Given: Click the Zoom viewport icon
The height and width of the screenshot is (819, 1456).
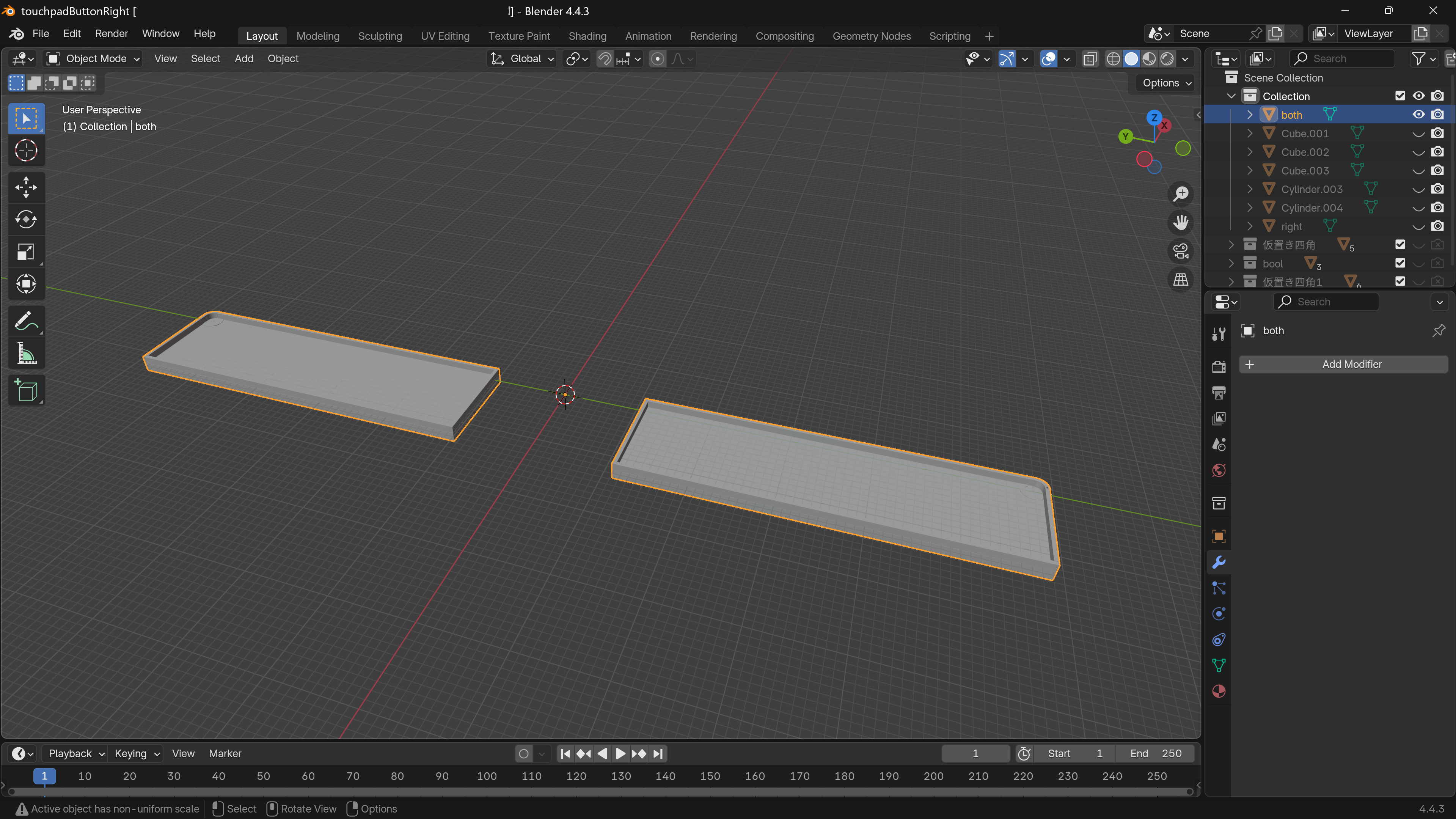Looking at the screenshot, I should pyautogui.click(x=1181, y=194).
